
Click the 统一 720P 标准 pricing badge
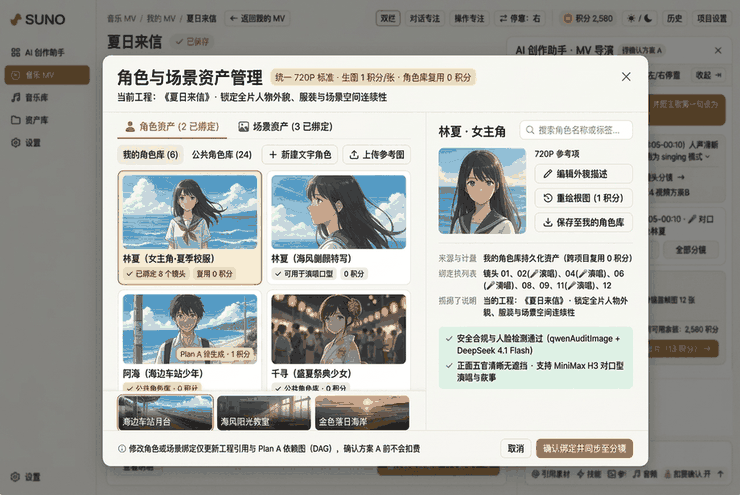(x=373, y=77)
